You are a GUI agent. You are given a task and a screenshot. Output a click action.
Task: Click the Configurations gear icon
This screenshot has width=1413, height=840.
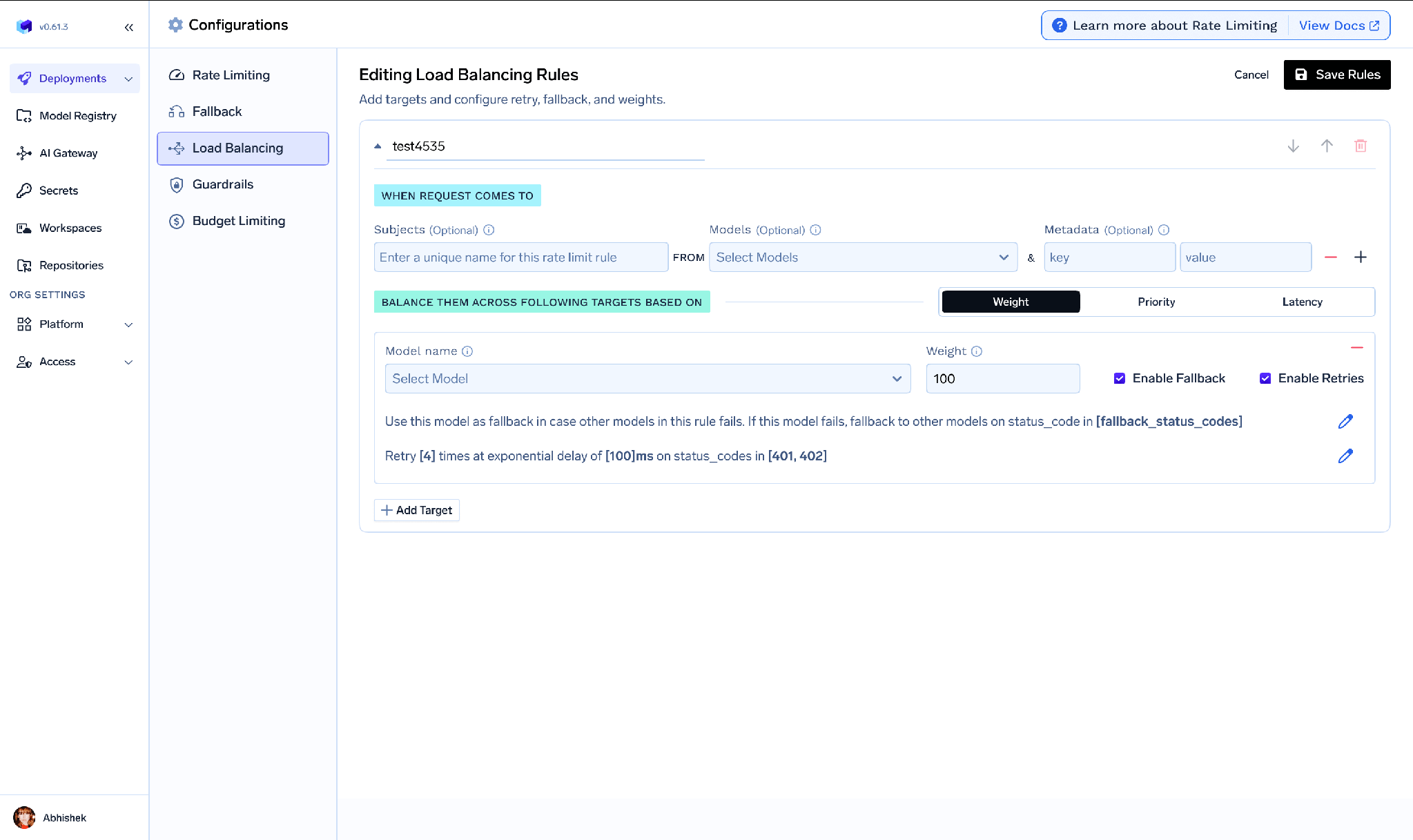pyautogui.click(x=176, y=25)
